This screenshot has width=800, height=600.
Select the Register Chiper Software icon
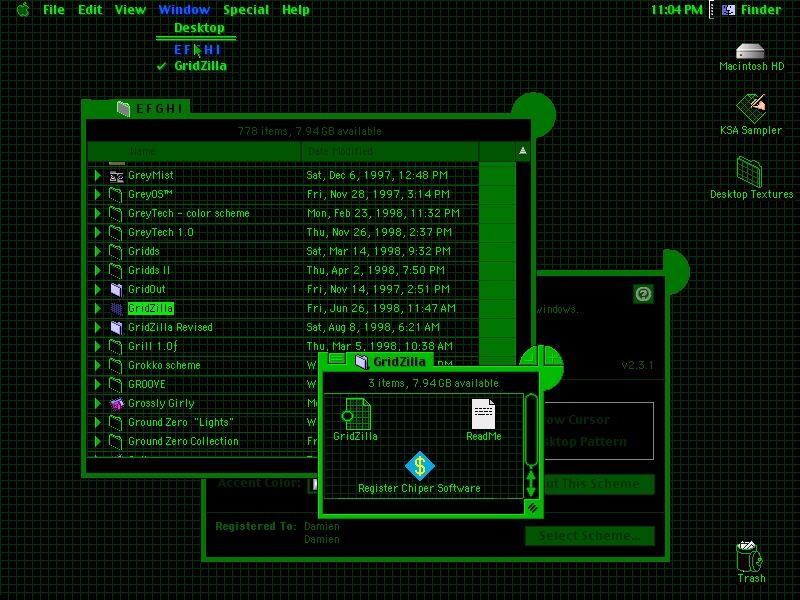(x=419, y=466)
